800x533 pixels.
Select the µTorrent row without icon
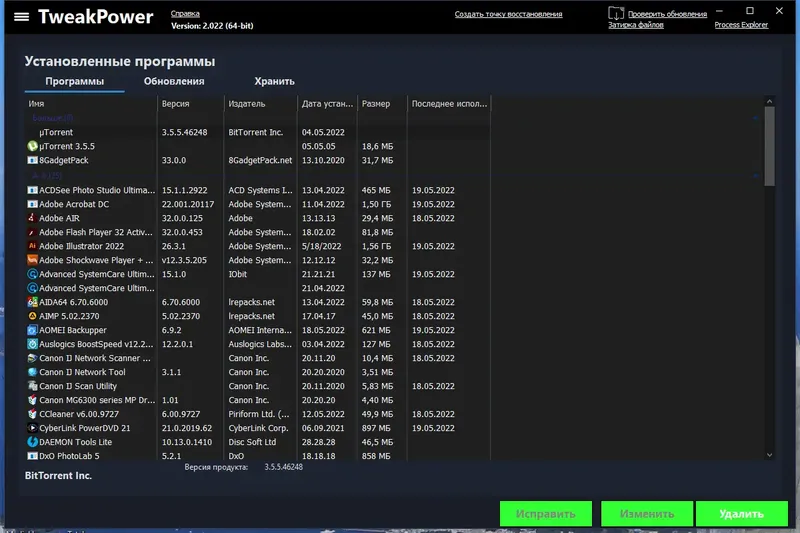pos(258,132)
